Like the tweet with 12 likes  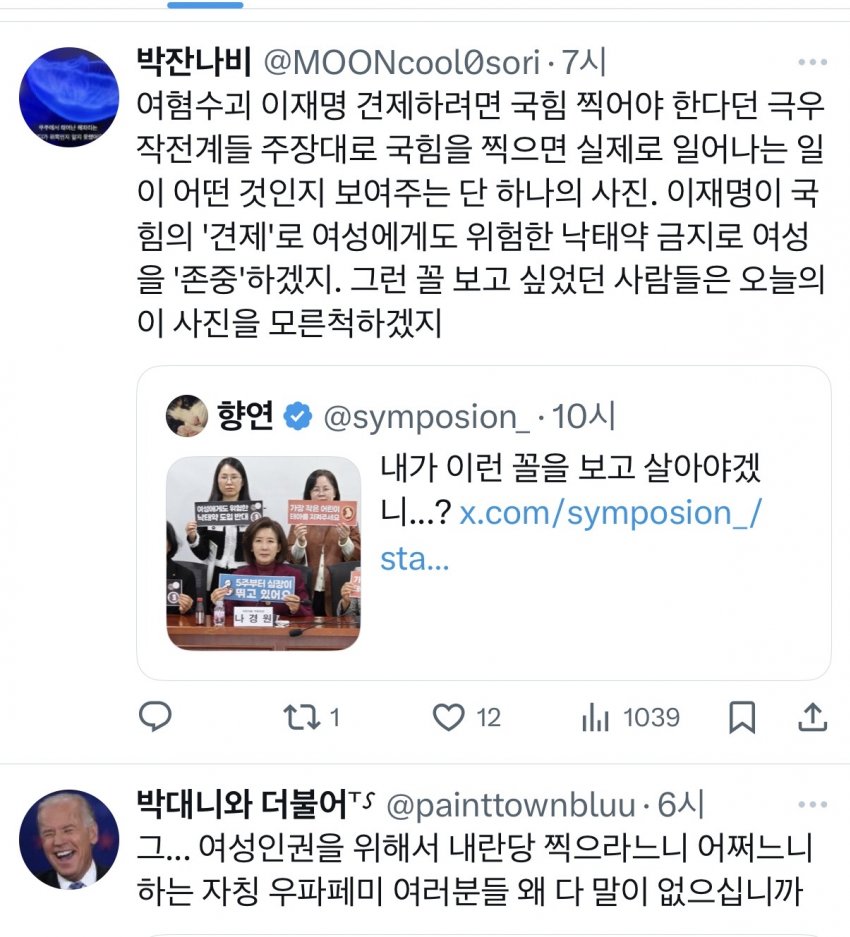click(466, 717)
